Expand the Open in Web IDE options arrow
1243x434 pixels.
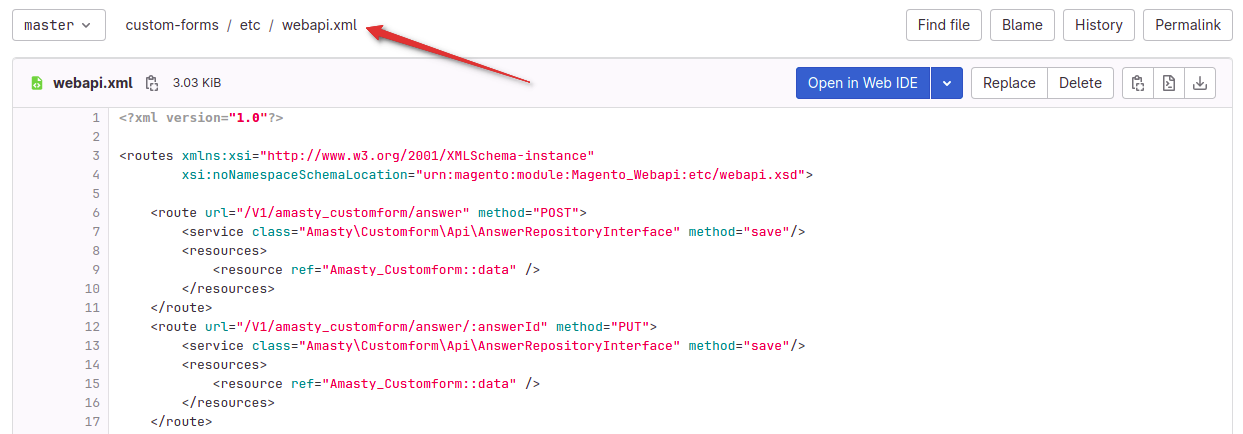[x=947, y=83]
